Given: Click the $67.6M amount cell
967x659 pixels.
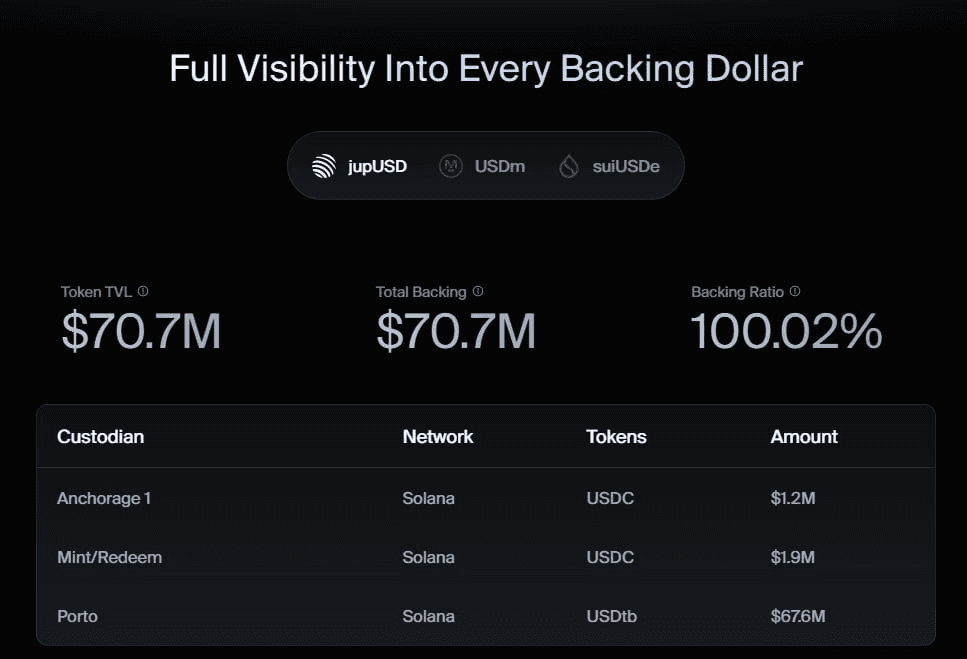Looking at the screenshot, I should click(x=797, y=616).
